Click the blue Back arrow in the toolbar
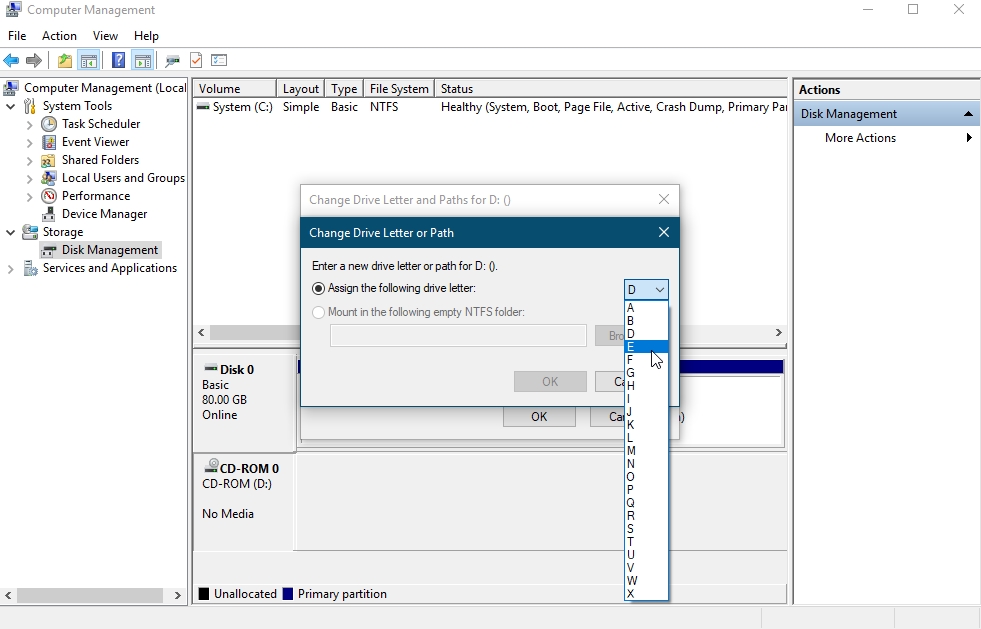 pyautogui.click(x=11, y=61)
